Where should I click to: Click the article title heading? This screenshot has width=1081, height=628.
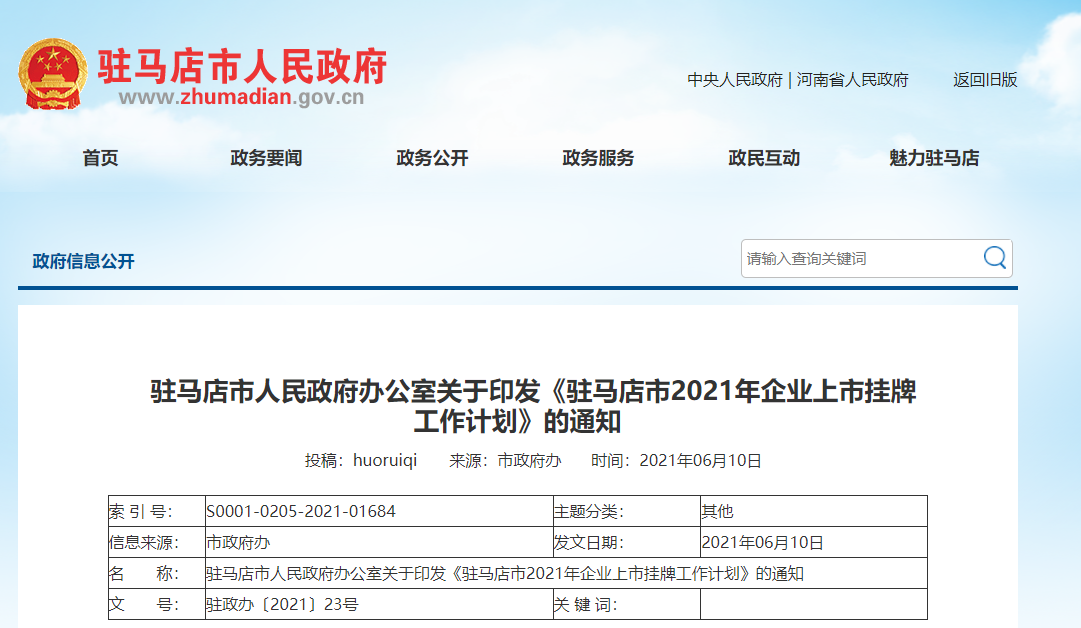[533, 406]
